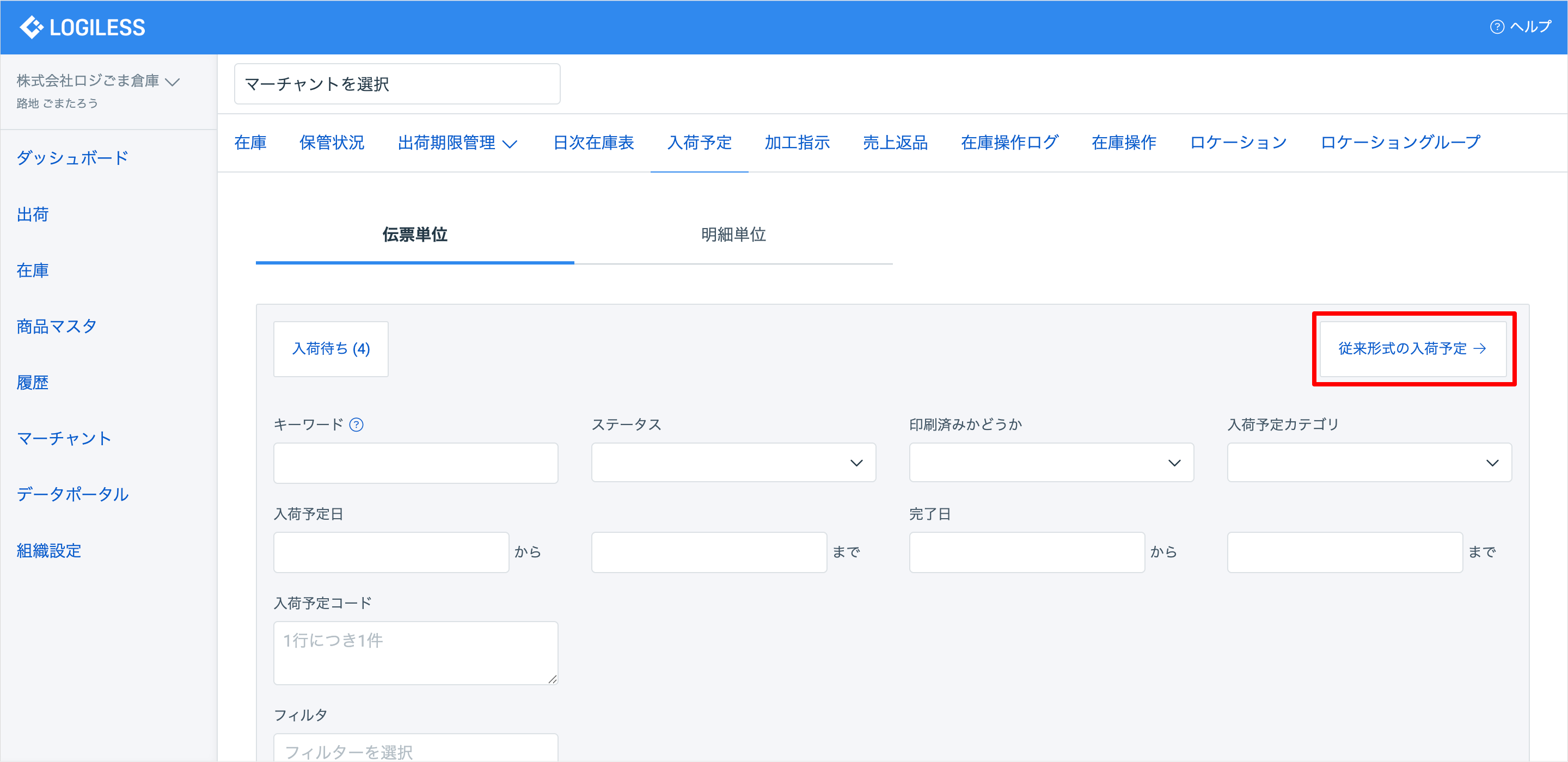This screenshot has width=1568, height=762.
Task: Click the keyword help tooltip icon
Action: [x=357, y=425]
